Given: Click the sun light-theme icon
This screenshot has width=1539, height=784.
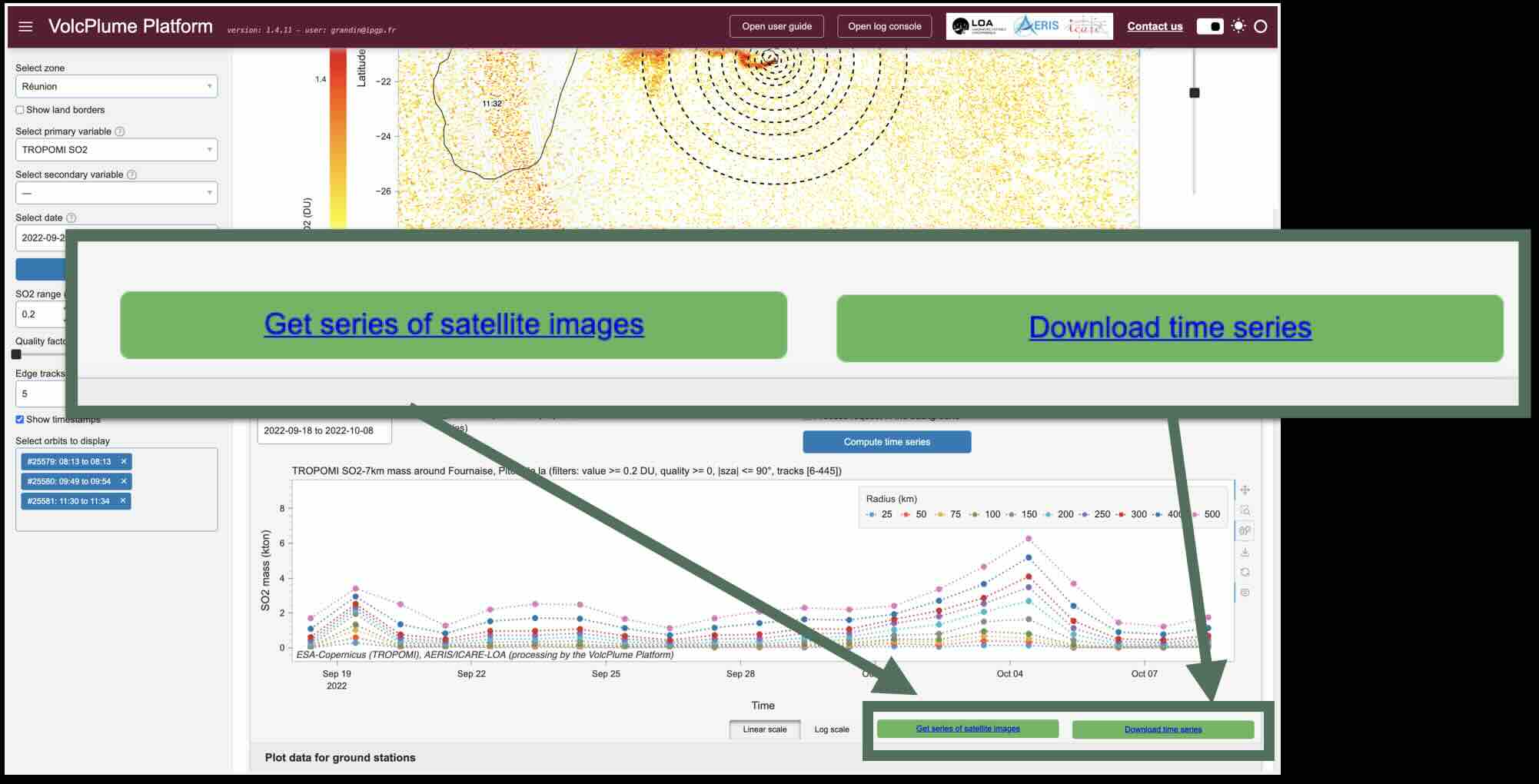Looking at the screenshot, I should pos(1238,26).
